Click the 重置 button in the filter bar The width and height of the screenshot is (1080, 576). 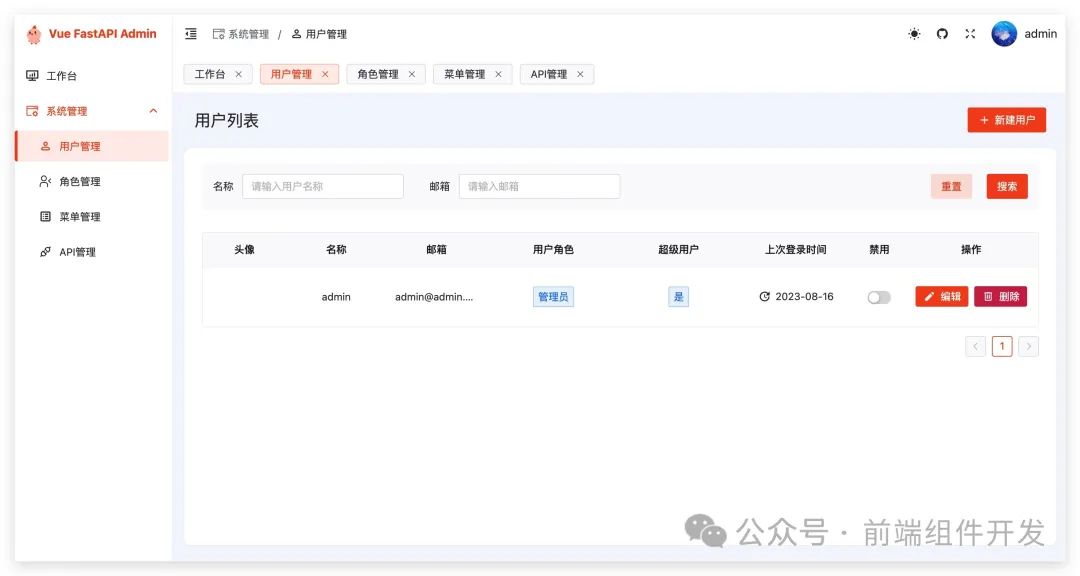[950, 186]
